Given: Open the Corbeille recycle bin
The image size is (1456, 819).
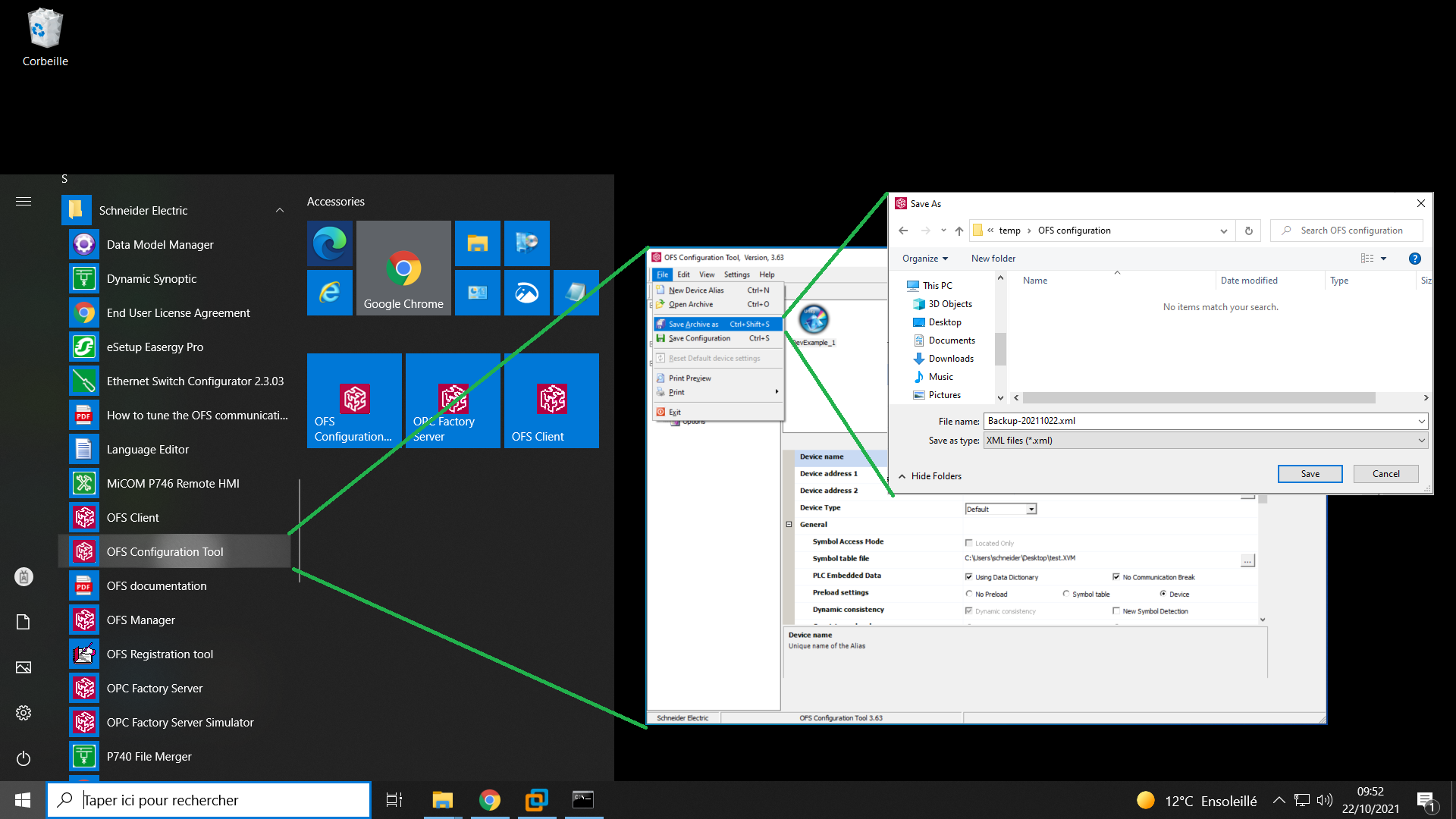Looking at the screenshot, I should (x=45, y=38).
